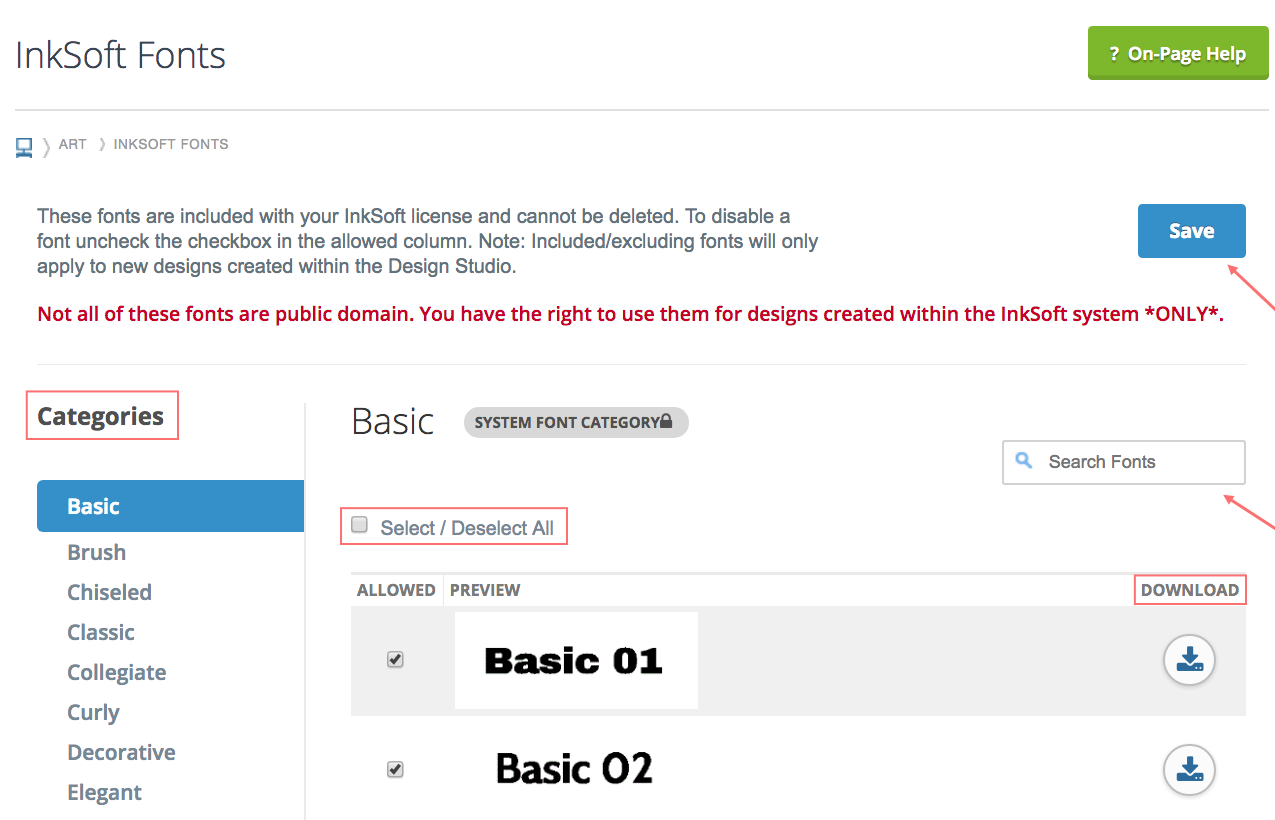Uncheck the allowed checkbox for Basic 01
The image size is (1275, 820).
pos(395,659)
